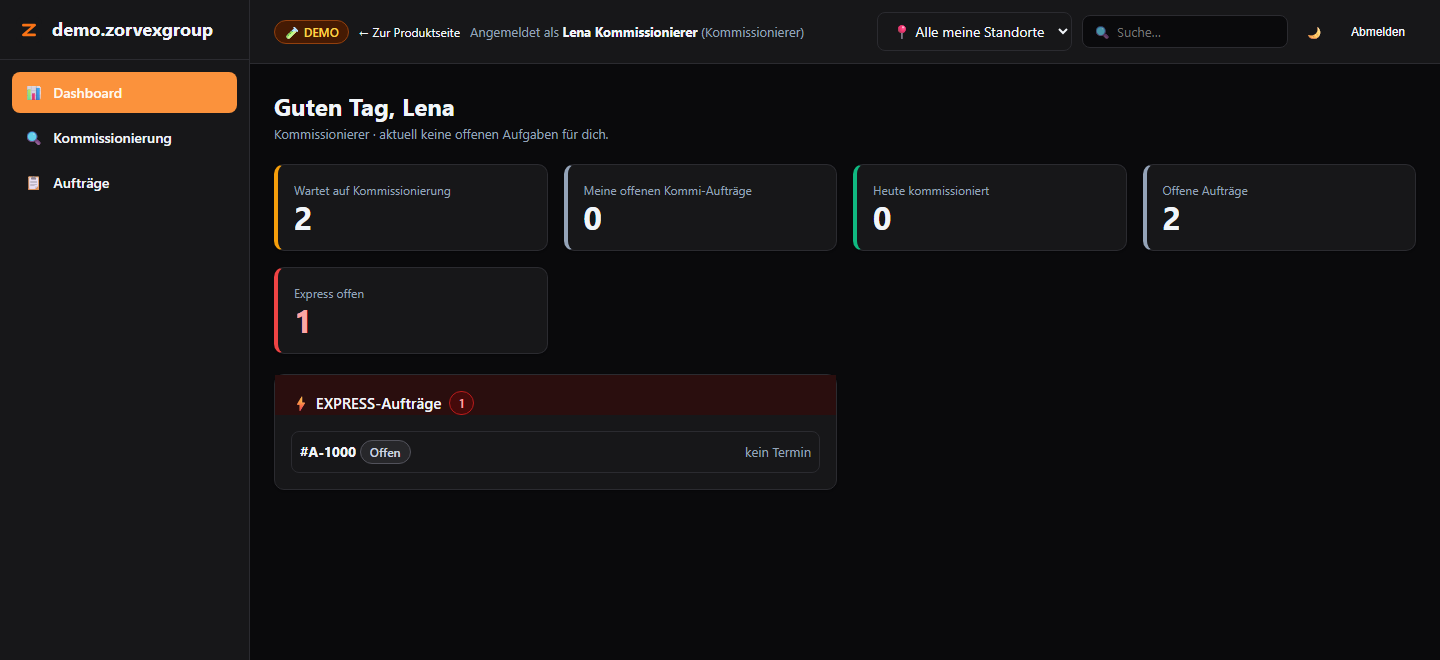The width and height of the screenshot is (1440, 660).
Task: Open express order #A-1000
Action: click(x=555, y=452)
